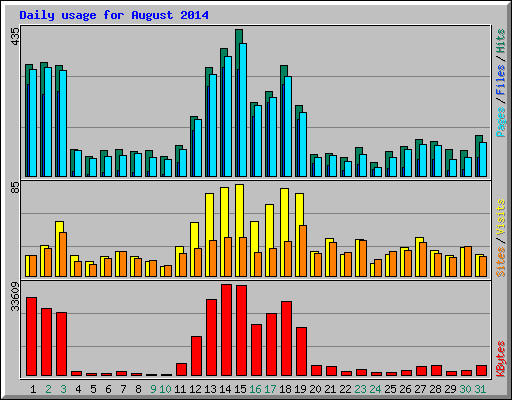This screenshot has height=400, width=512.
Task: Click day label 1 on the axis
Action: coord(33,389)
